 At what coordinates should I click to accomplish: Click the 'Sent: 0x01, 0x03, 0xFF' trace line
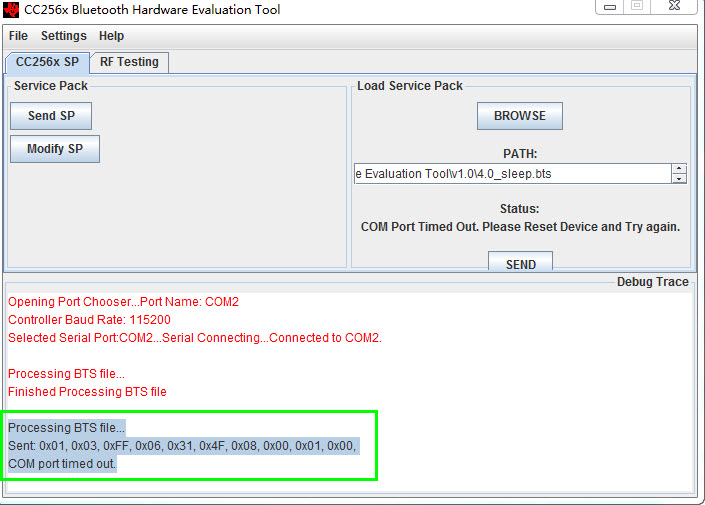(183, 446)
